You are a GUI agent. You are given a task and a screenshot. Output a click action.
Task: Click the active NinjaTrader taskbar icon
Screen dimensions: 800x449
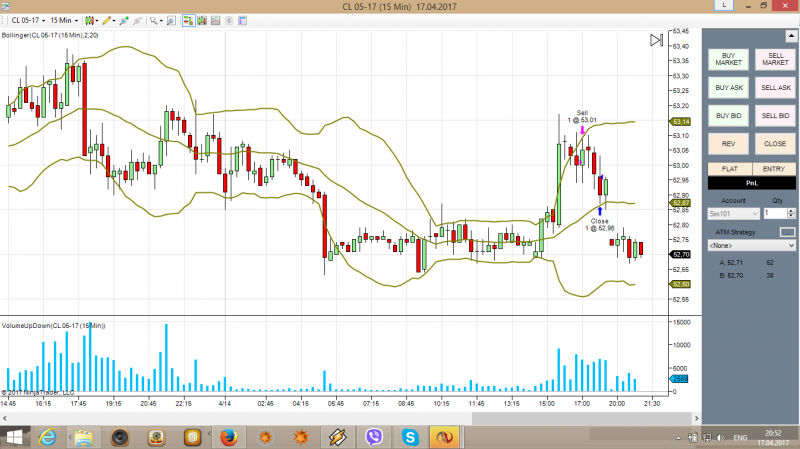point(444,438)
